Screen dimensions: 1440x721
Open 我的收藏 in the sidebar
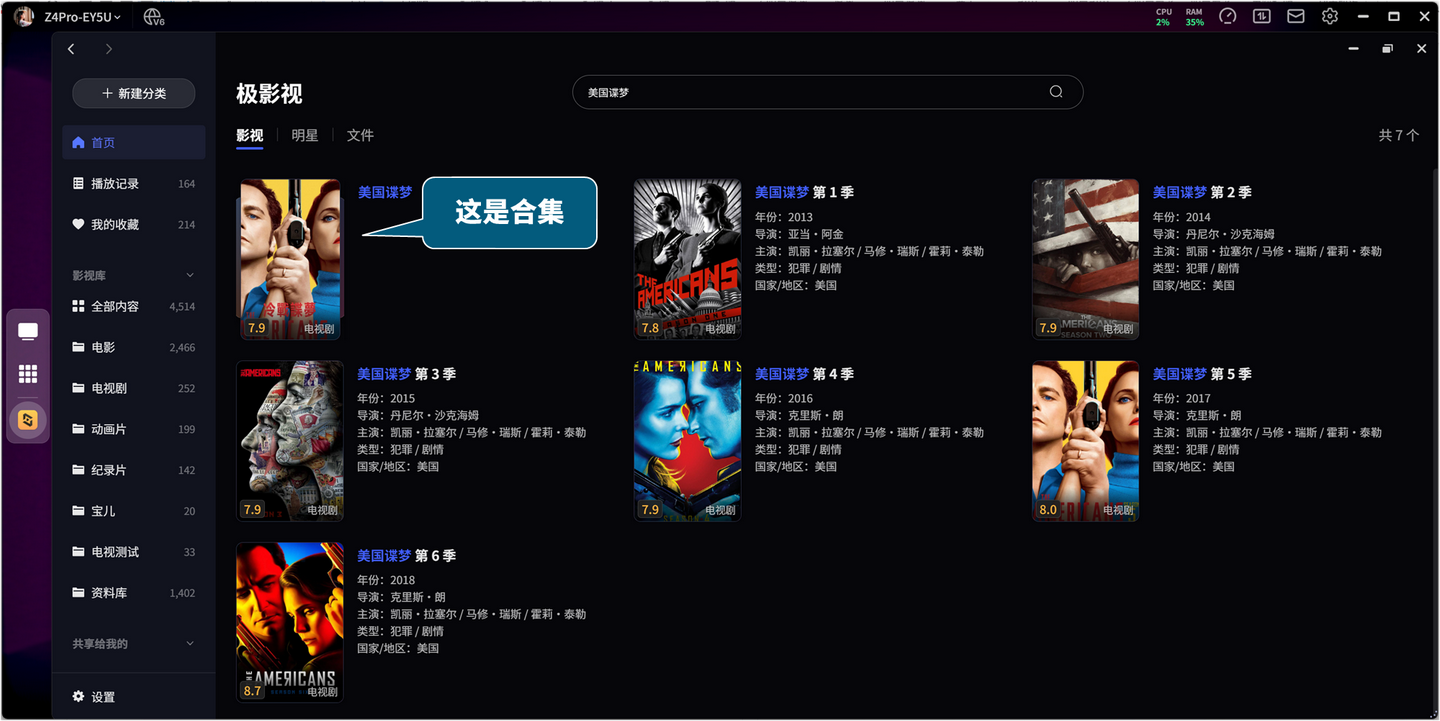coord(134,224)
